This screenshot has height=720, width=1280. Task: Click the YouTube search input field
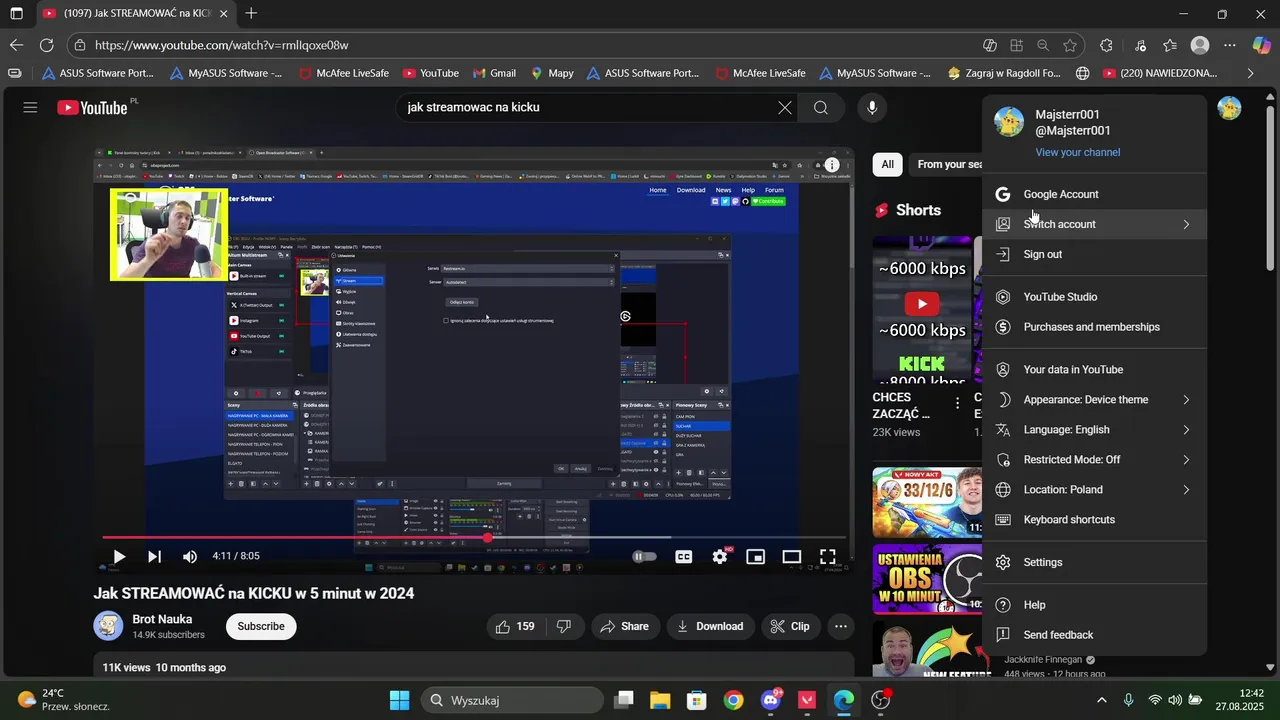585,107
